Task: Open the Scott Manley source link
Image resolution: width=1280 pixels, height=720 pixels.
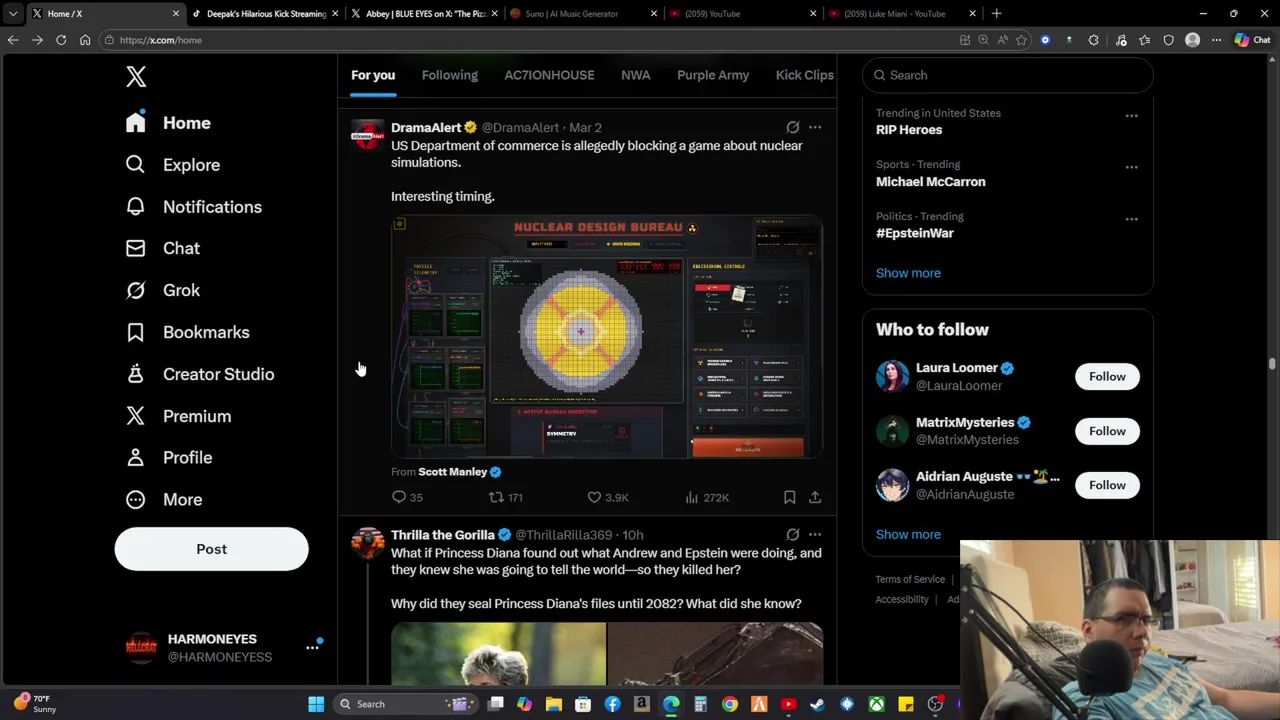Action: (x=452, y=472)
